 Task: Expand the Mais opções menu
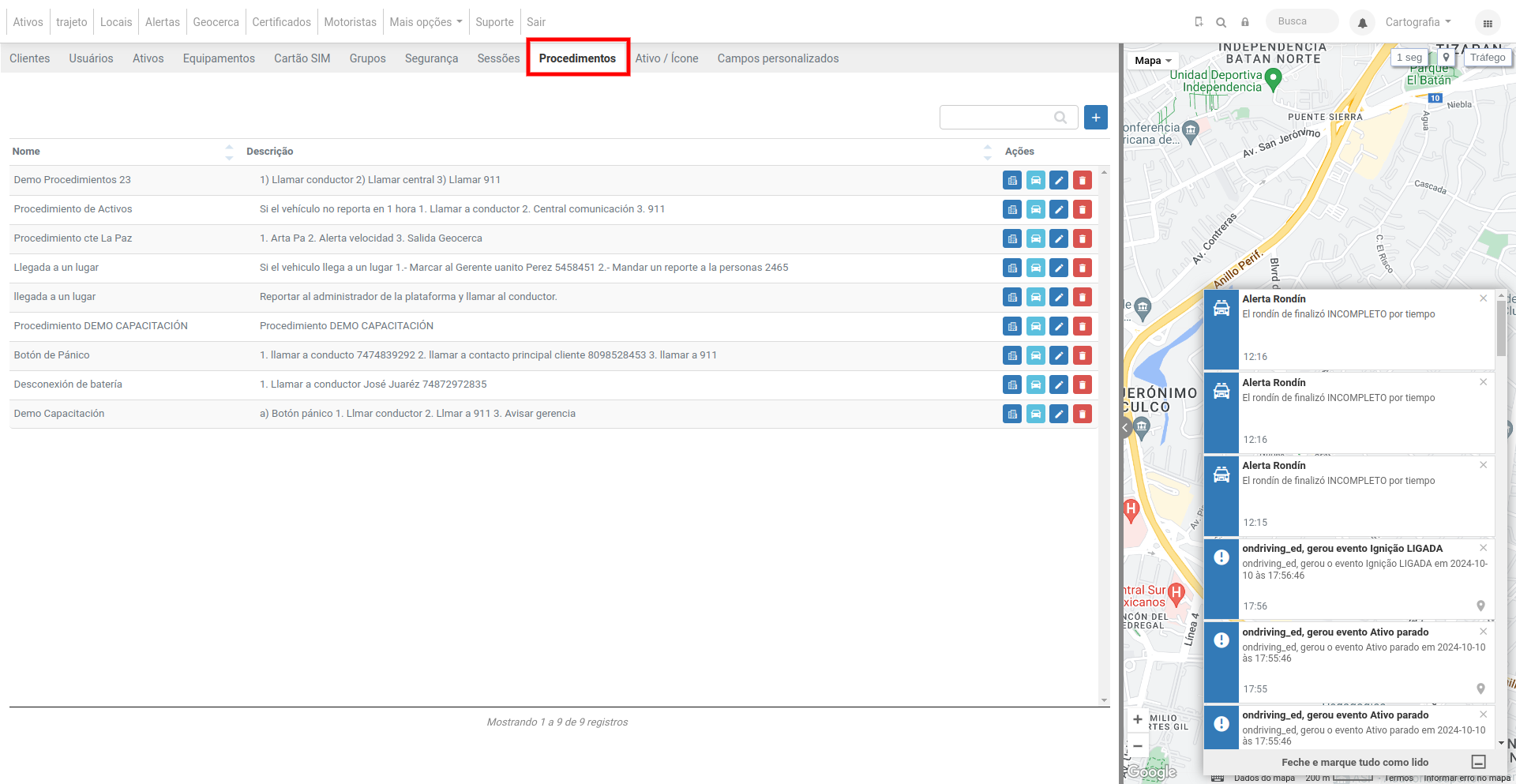click(x=426, y=22)
